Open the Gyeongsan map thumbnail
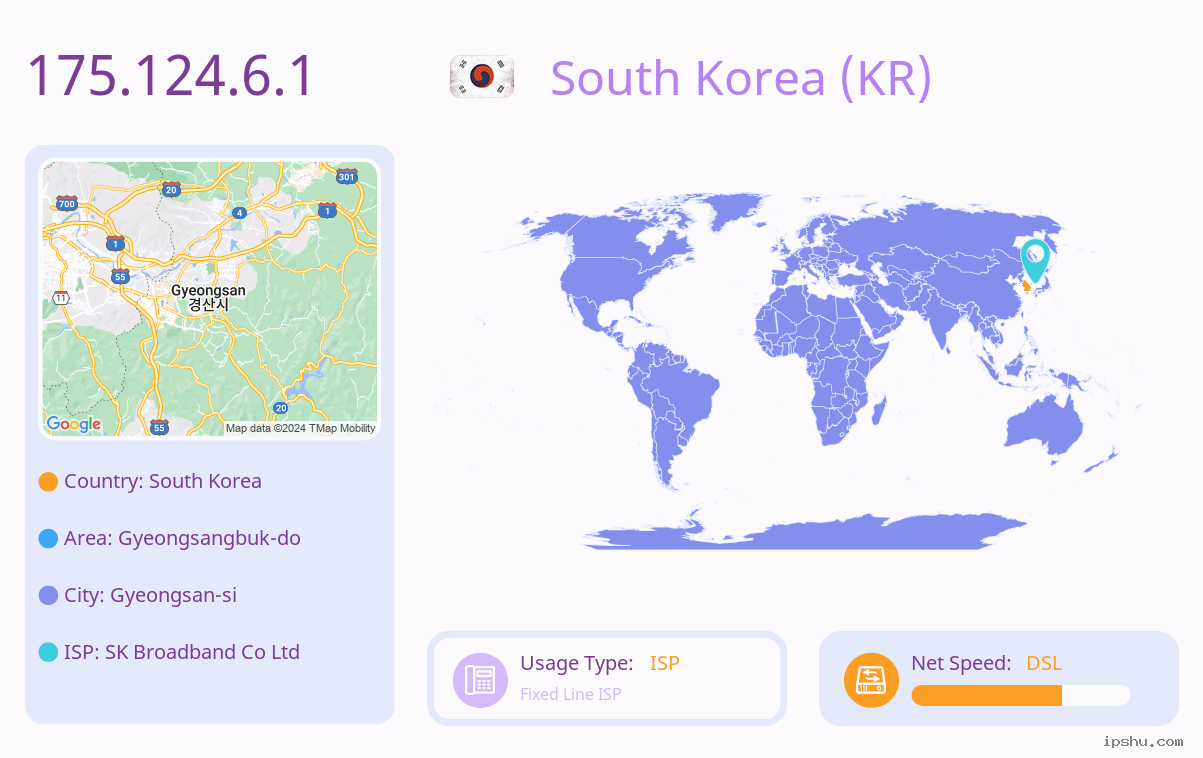This screenshot has height=758, width=1203. [210, 299]
